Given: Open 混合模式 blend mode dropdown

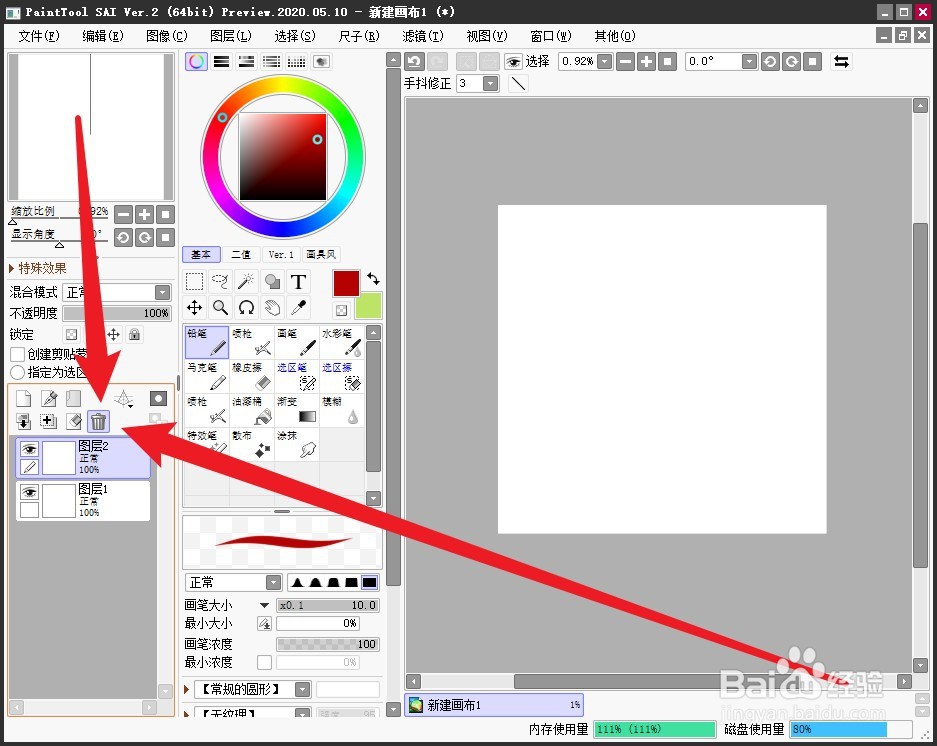Looking at the screenshot, I should [162, 292].
